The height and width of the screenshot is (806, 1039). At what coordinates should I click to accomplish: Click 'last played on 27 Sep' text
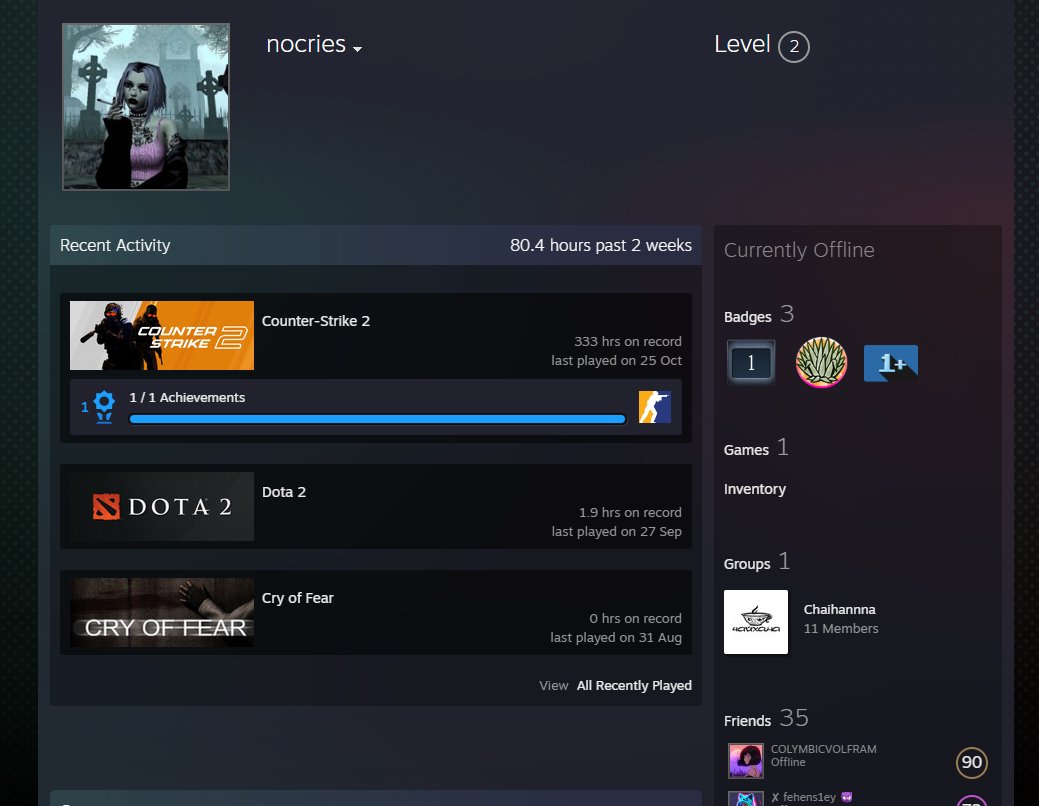point(616,532)
